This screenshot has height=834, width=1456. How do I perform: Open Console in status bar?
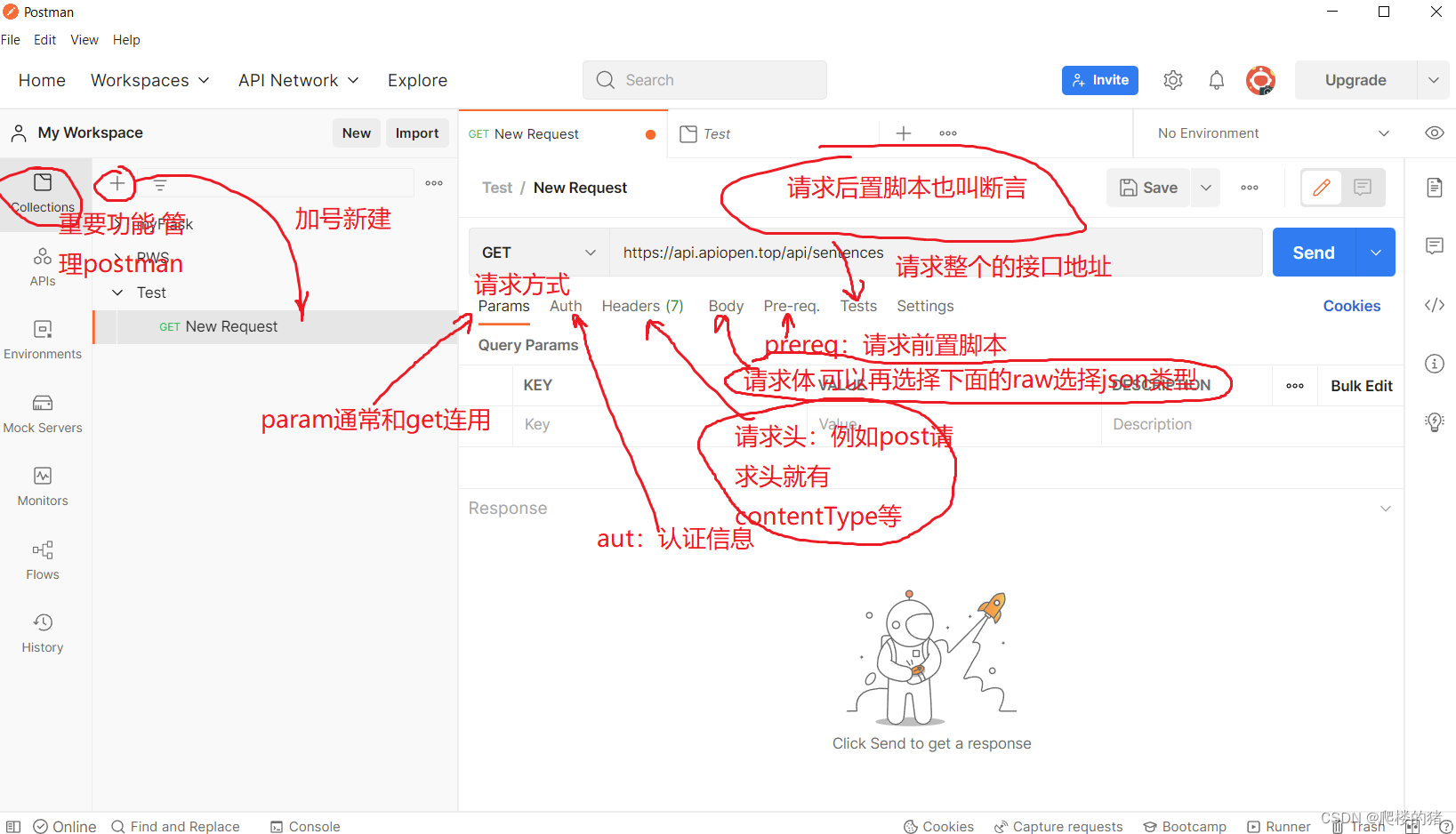305,827
